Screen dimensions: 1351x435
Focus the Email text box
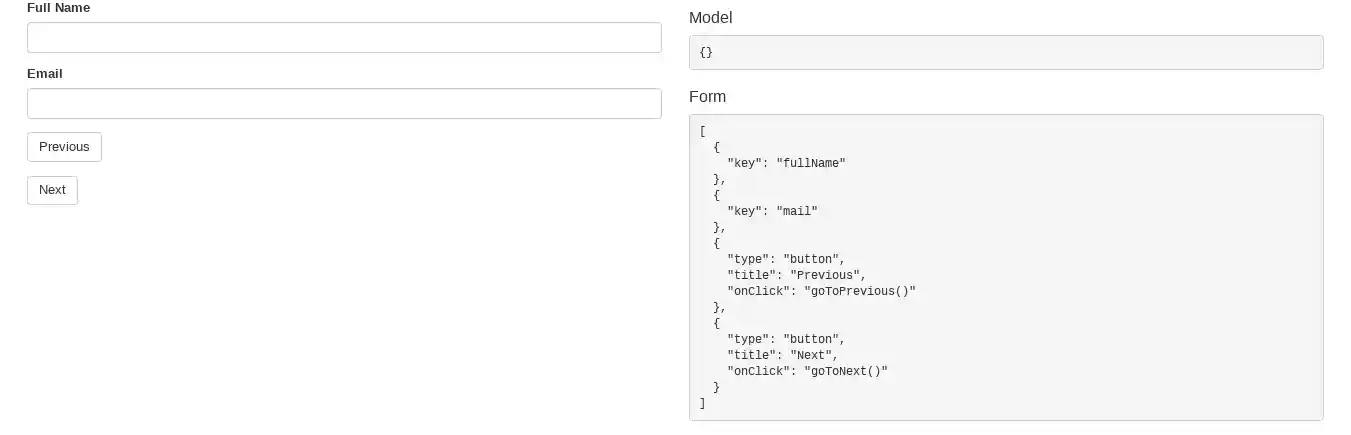tap(344, 104)
